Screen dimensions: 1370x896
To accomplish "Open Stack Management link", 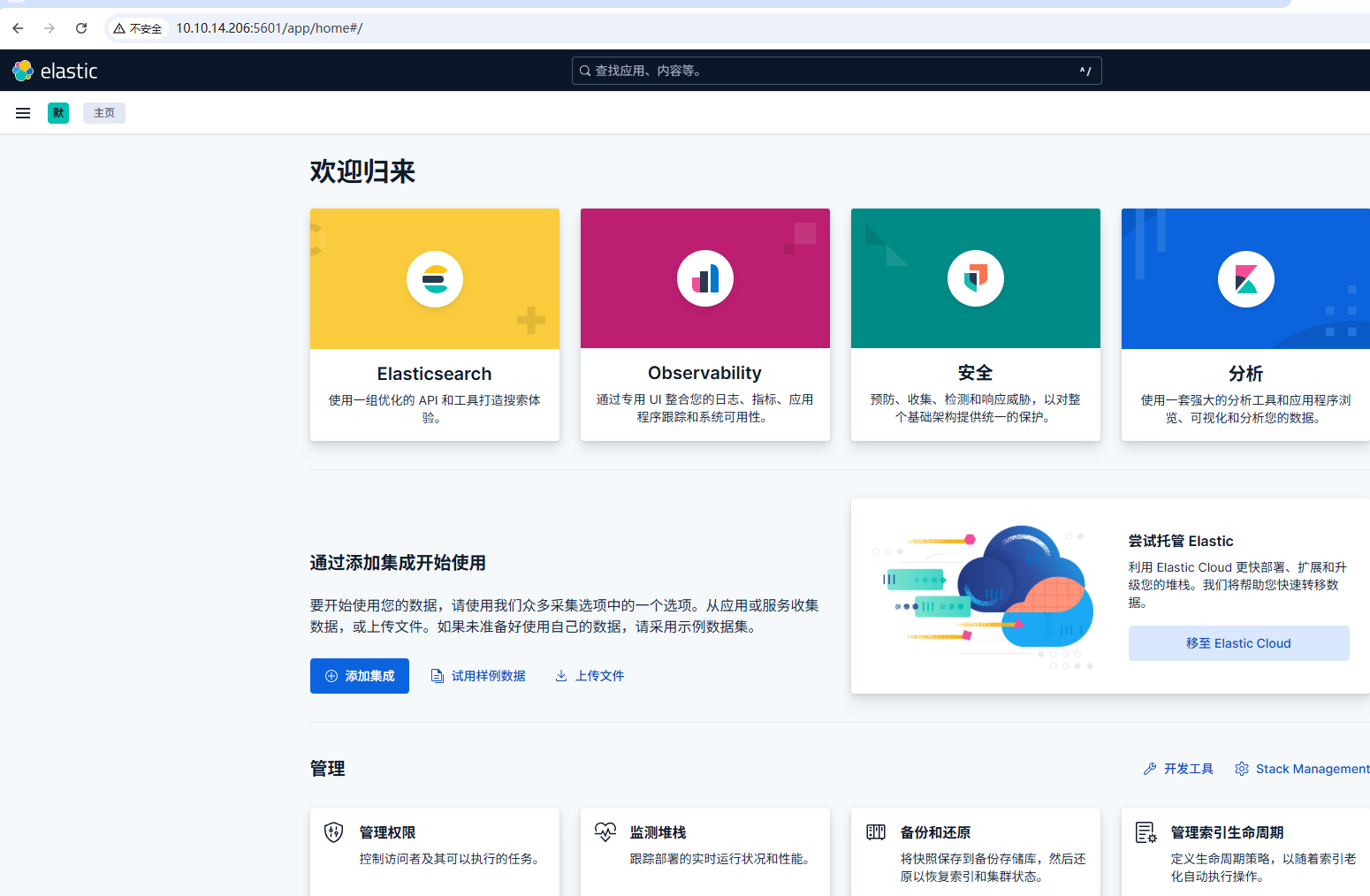I will tap(1302, 769).
